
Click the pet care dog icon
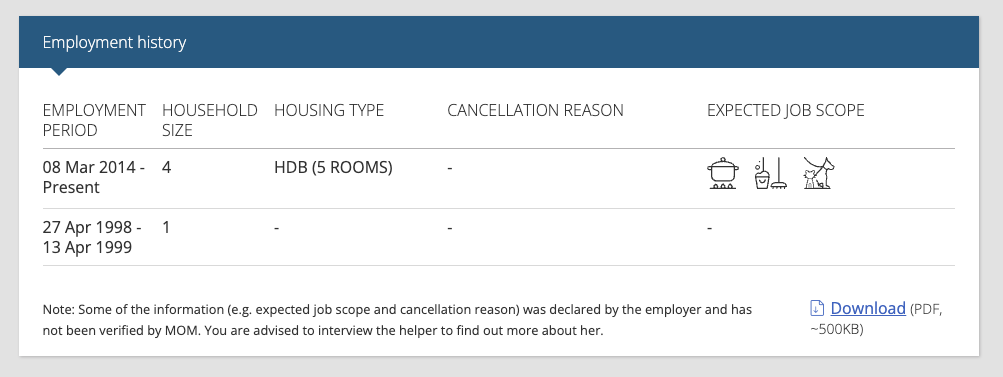coord(819,173)
